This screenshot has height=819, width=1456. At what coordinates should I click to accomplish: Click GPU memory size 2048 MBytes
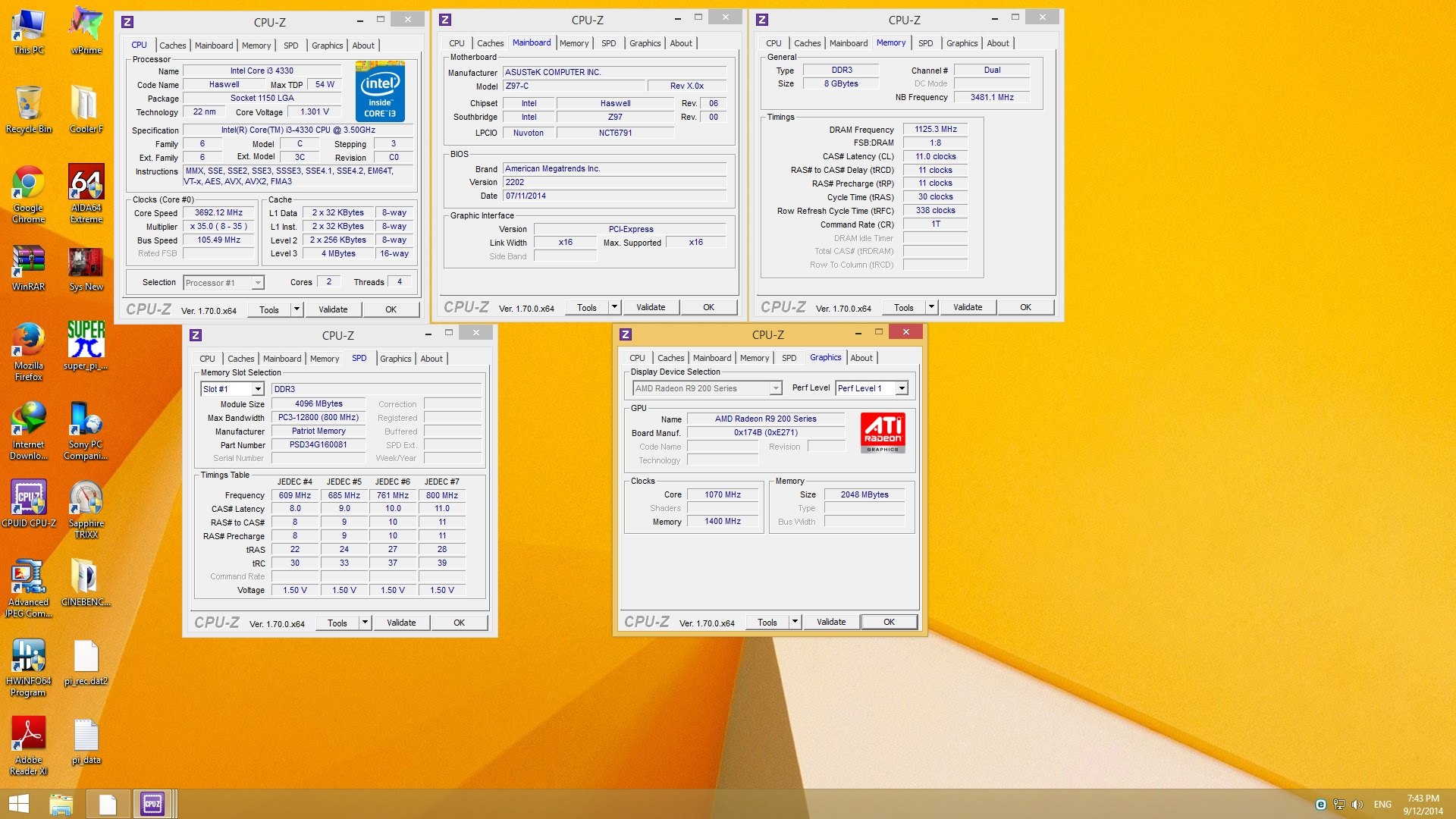click(x=864, y=494)
